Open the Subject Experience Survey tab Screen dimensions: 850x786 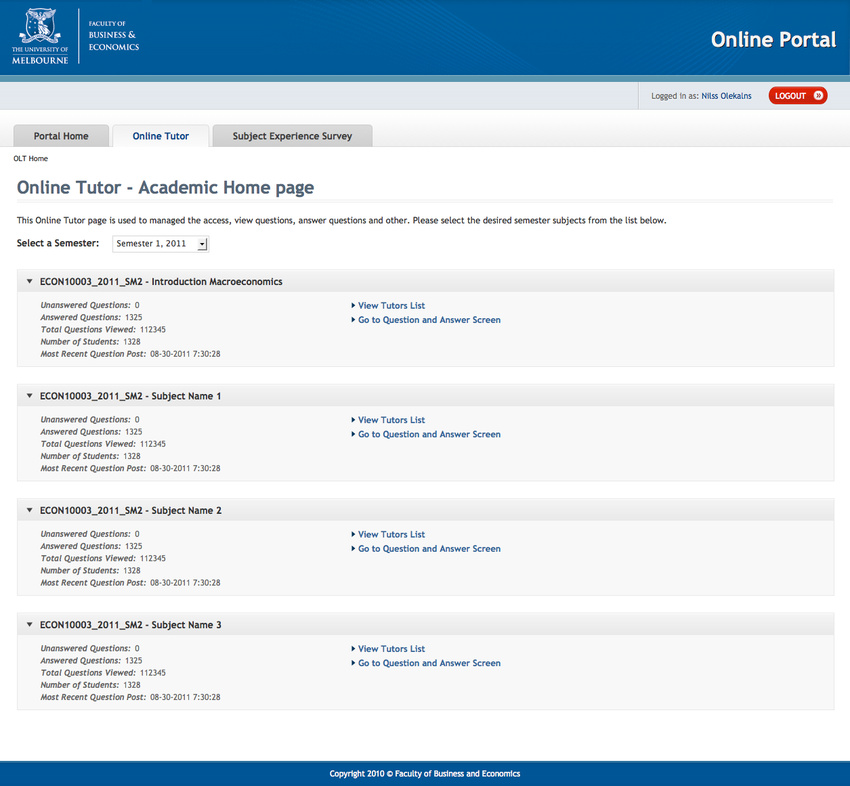tap(292, 136)
